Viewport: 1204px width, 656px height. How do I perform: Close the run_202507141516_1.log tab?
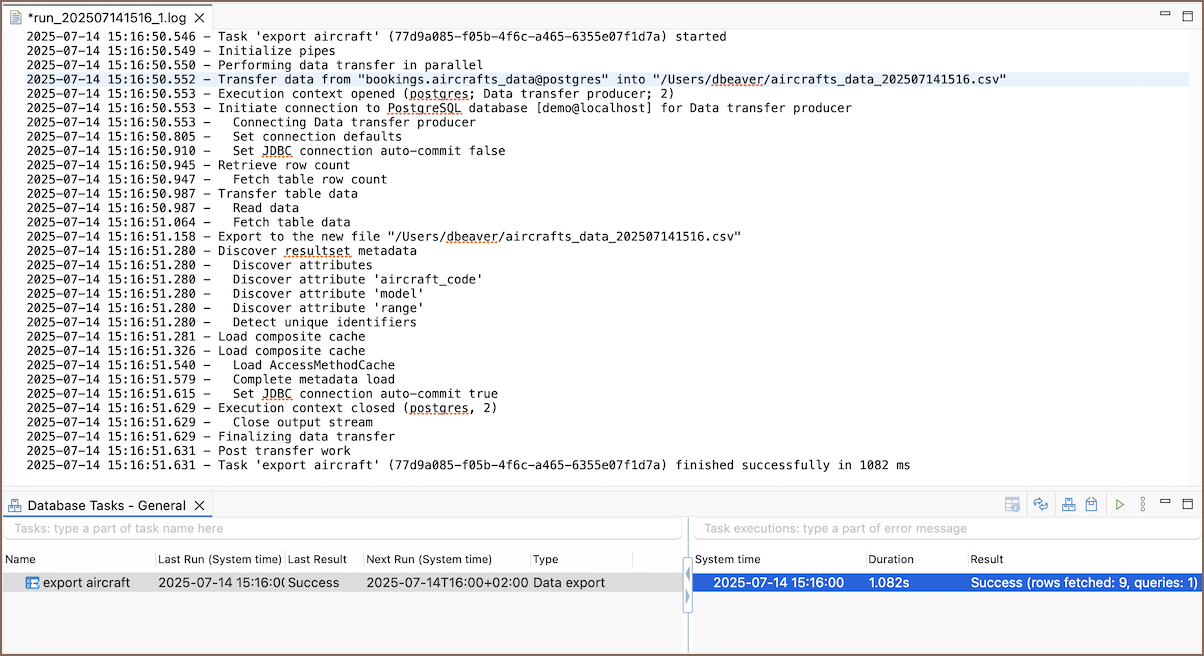click(198, 18)
